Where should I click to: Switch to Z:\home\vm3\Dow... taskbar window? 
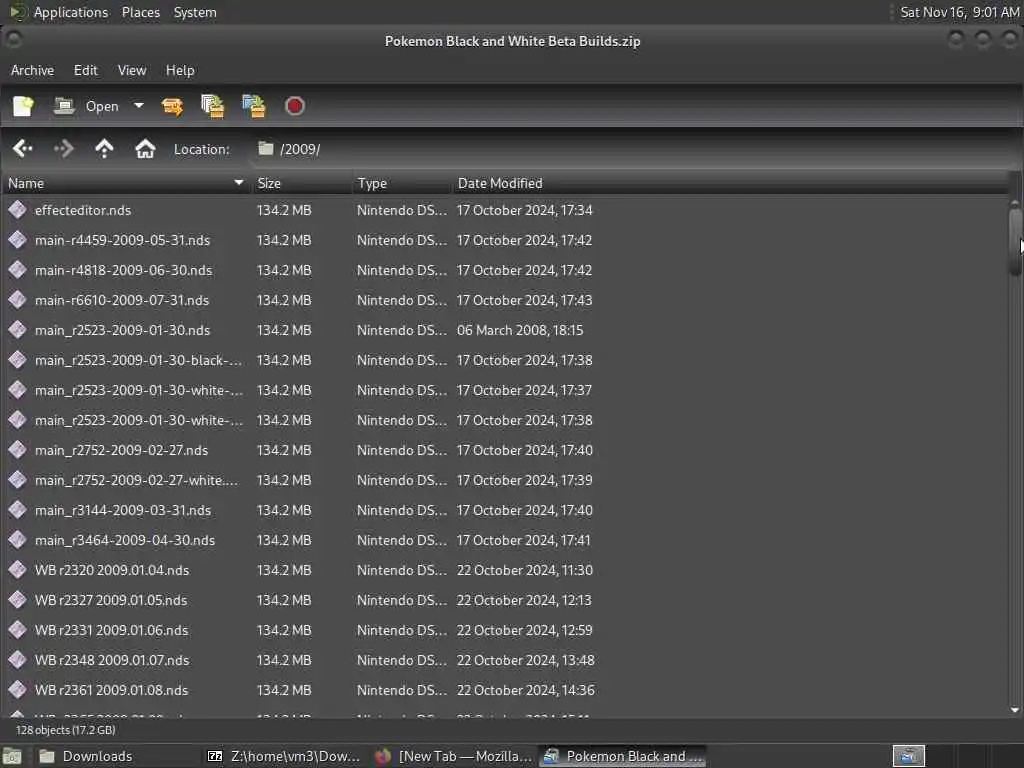click(x=283, y=756)
